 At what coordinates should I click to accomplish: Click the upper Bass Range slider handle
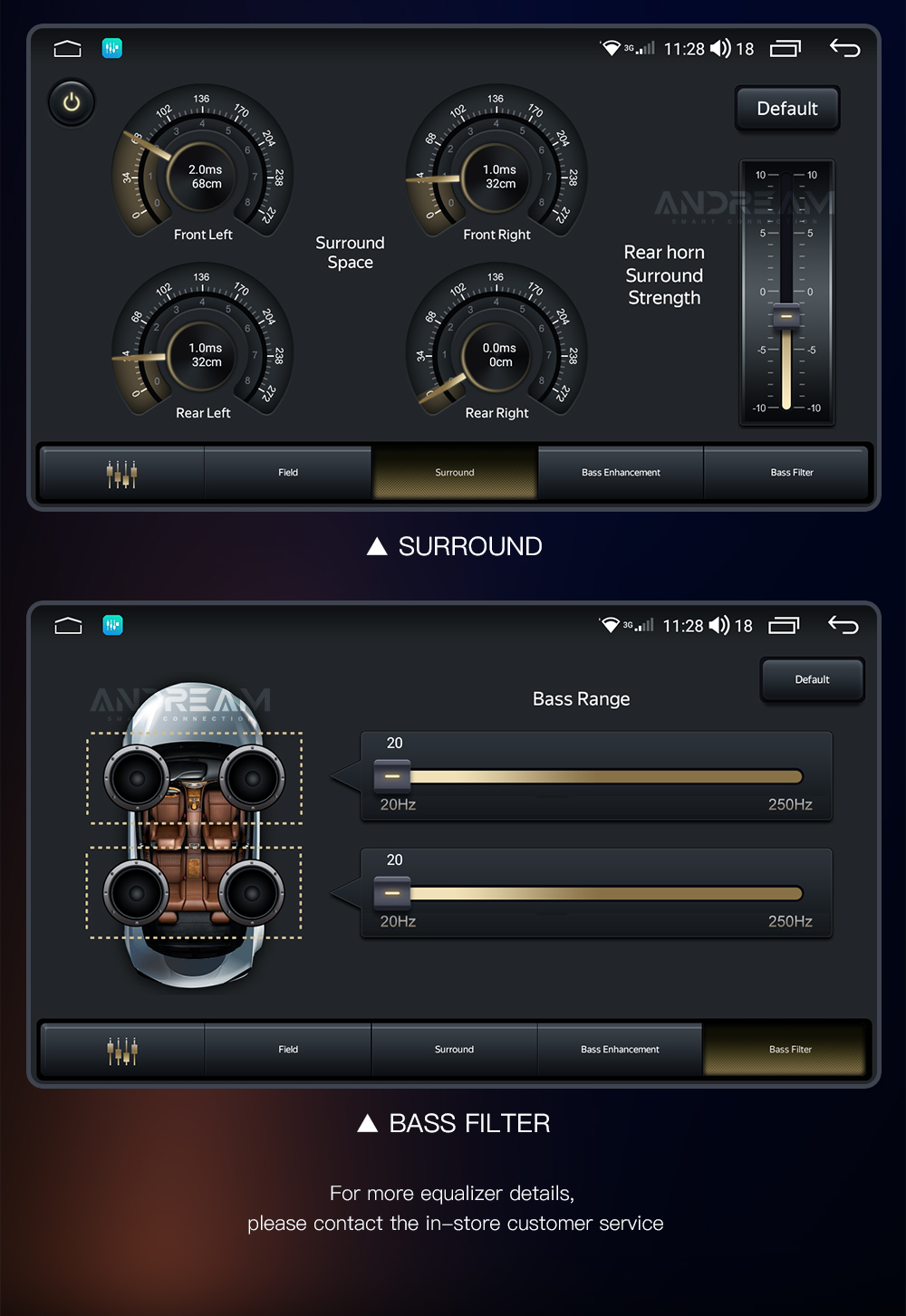(x=392, y=776)
